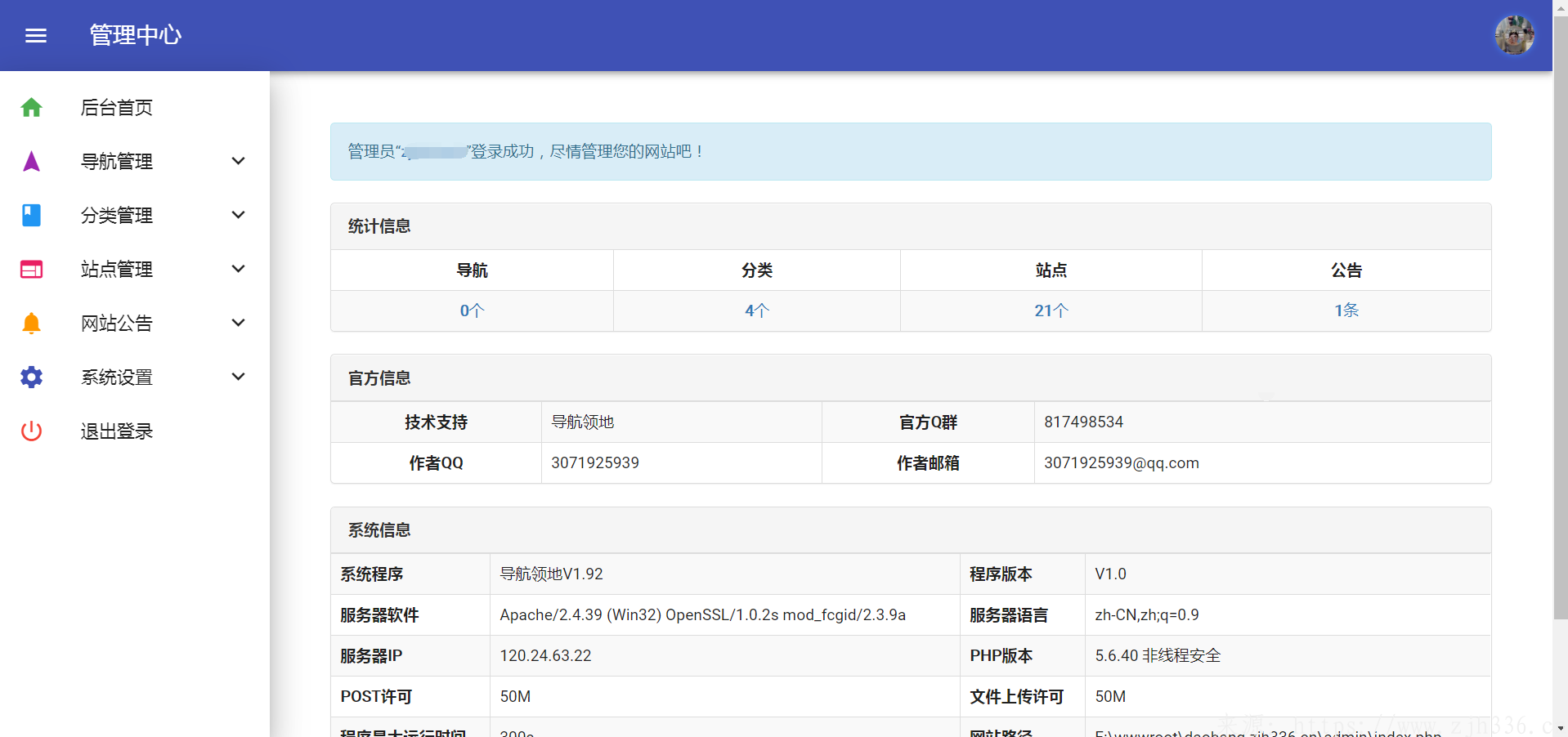This screenshot has width=1568, height=737.
Task: Click the green home icon
Action: pos(31,107)
